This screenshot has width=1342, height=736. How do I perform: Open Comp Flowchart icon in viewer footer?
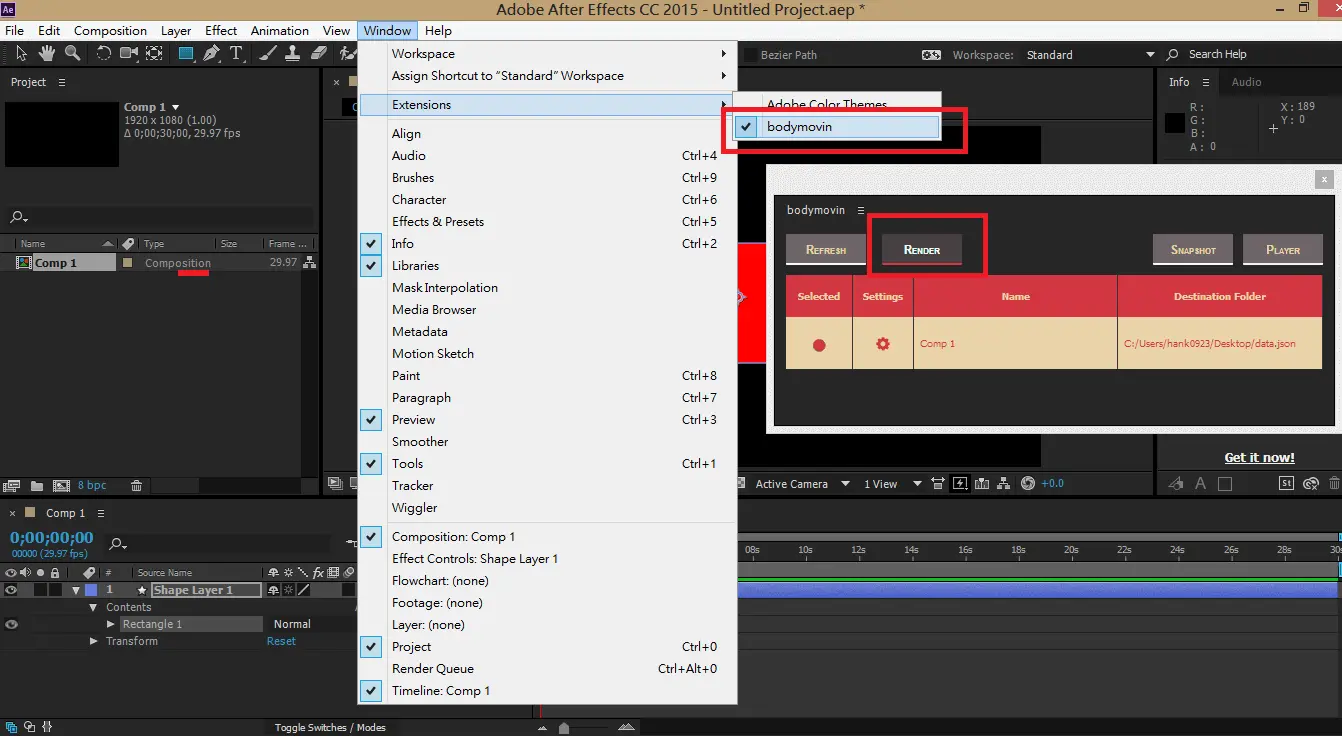click(1003, 484)
